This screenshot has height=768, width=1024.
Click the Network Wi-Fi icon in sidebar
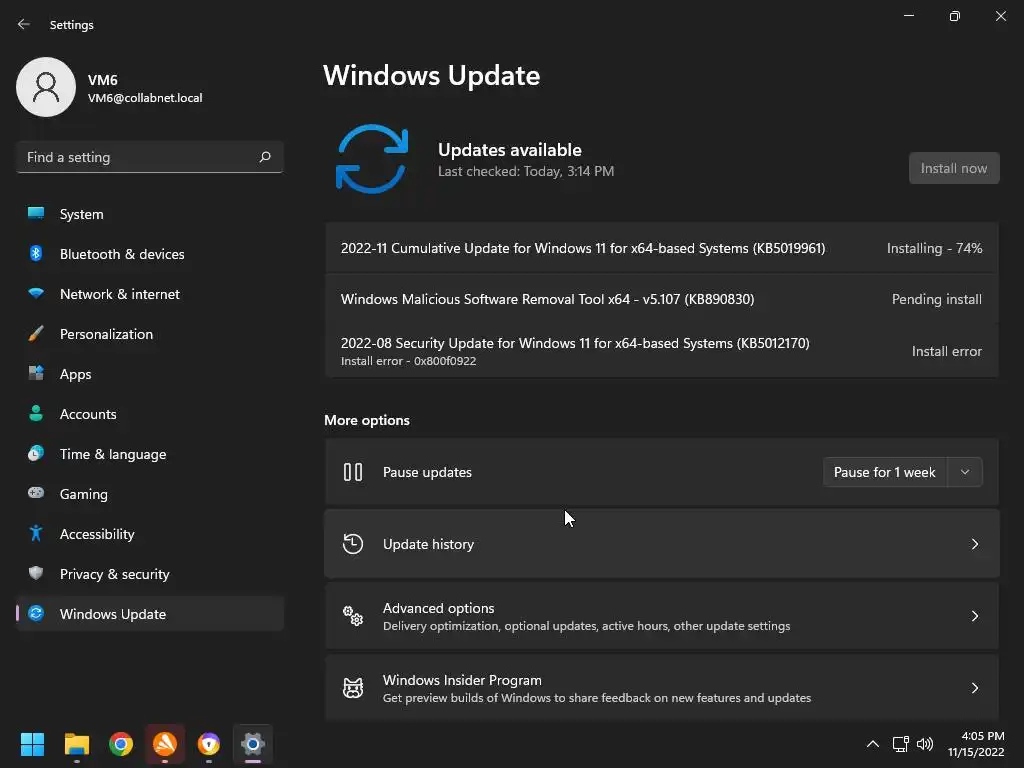36,294
